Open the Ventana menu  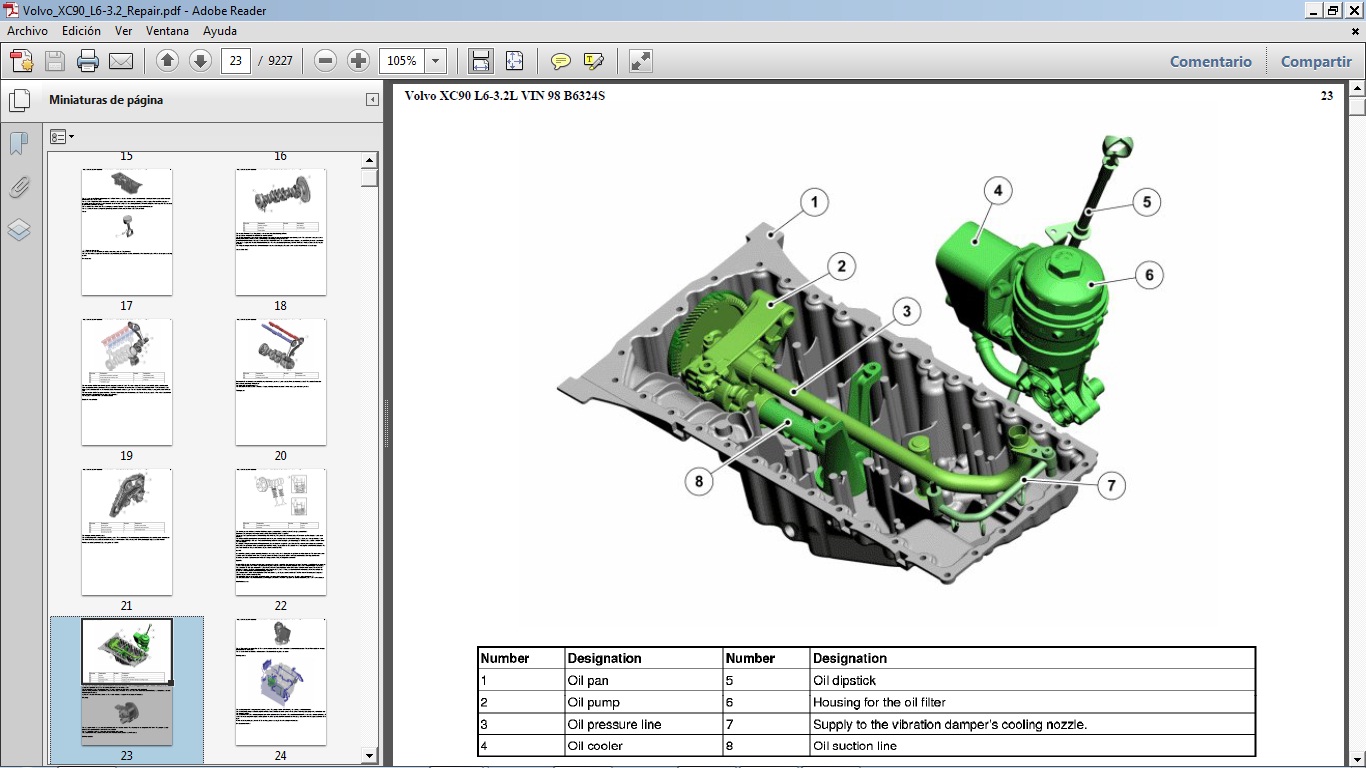167,31
